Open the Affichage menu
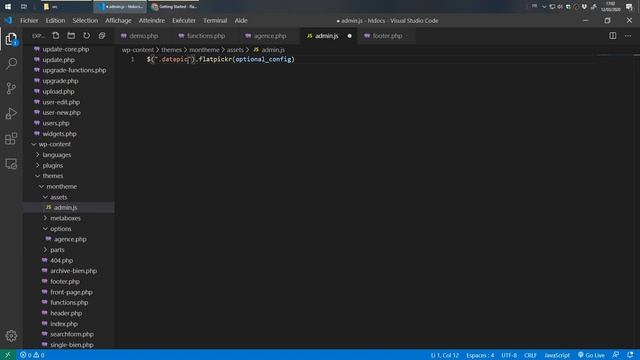Image resolution: width=640 pixels, height=360 pixels. 118,20
